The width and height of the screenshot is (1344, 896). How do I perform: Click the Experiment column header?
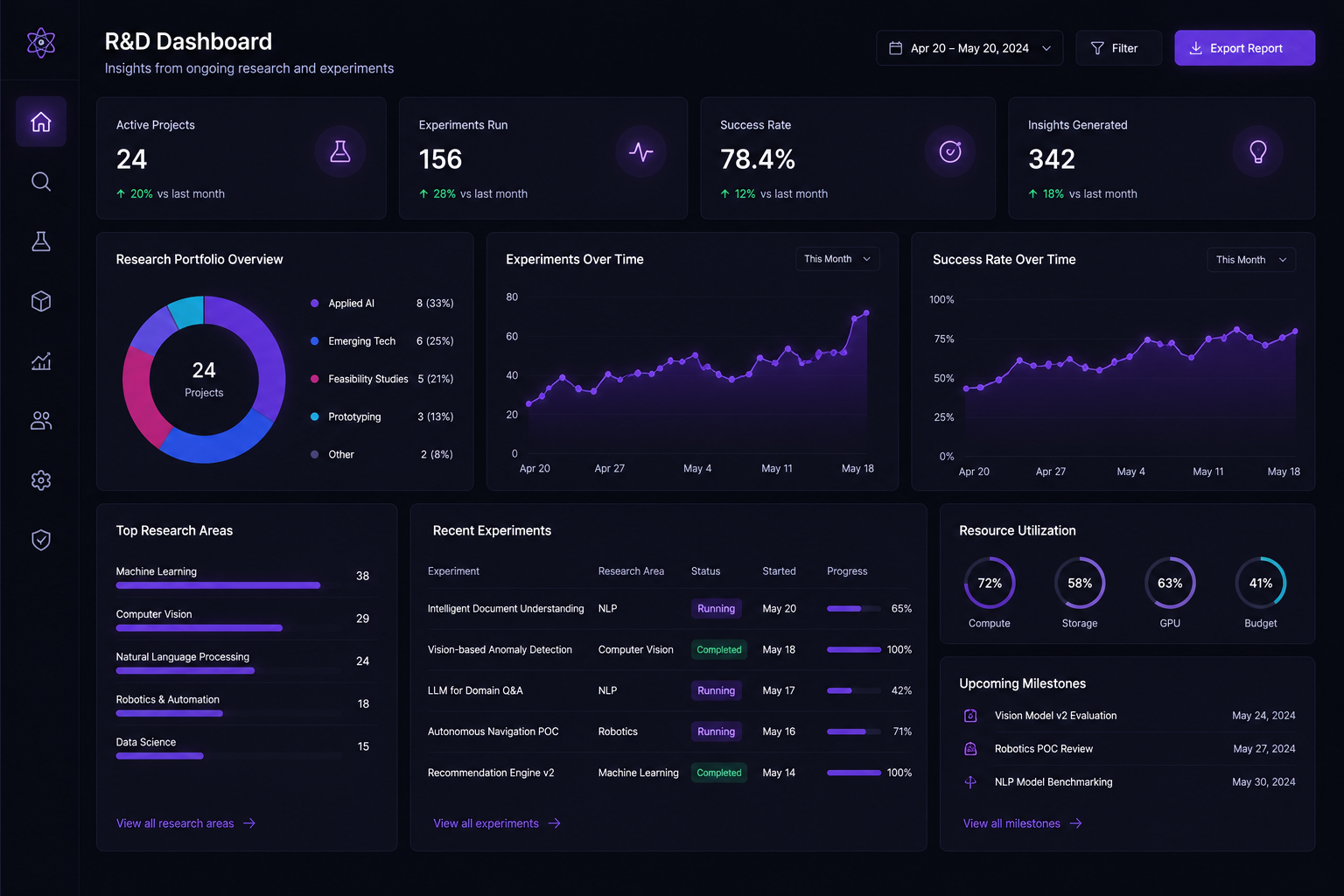pyautogui.click(x=453, y=571)
